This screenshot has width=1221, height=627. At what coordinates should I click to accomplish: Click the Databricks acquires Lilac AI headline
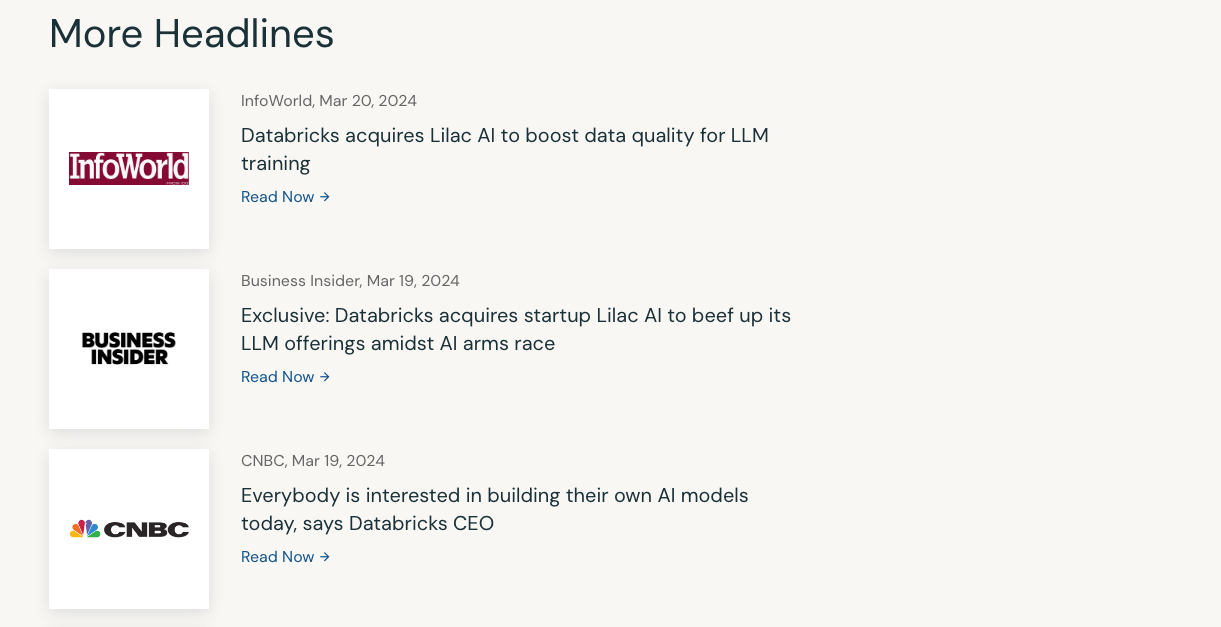point(504,149)
